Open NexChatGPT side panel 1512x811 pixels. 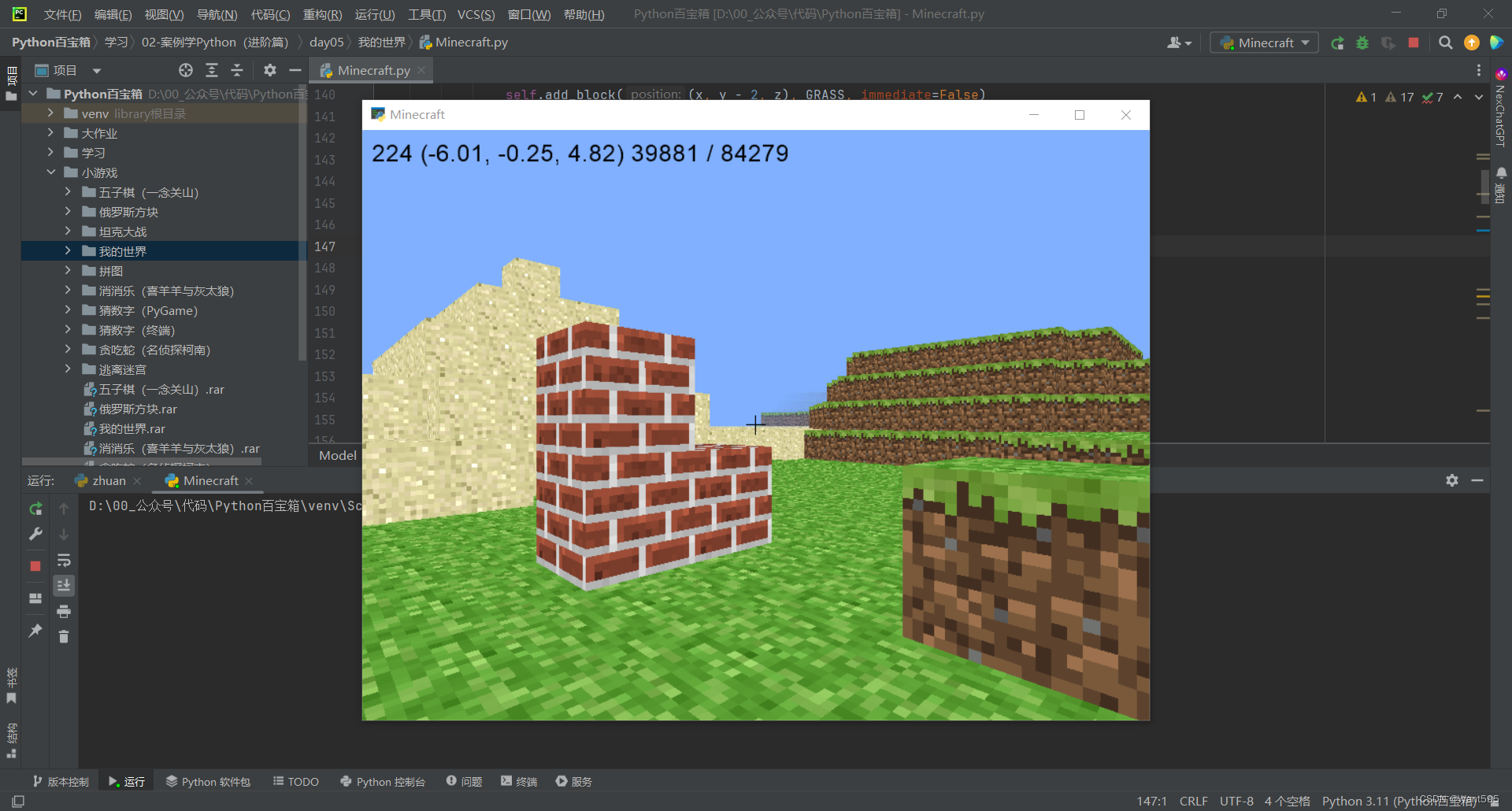[1501, 109]
